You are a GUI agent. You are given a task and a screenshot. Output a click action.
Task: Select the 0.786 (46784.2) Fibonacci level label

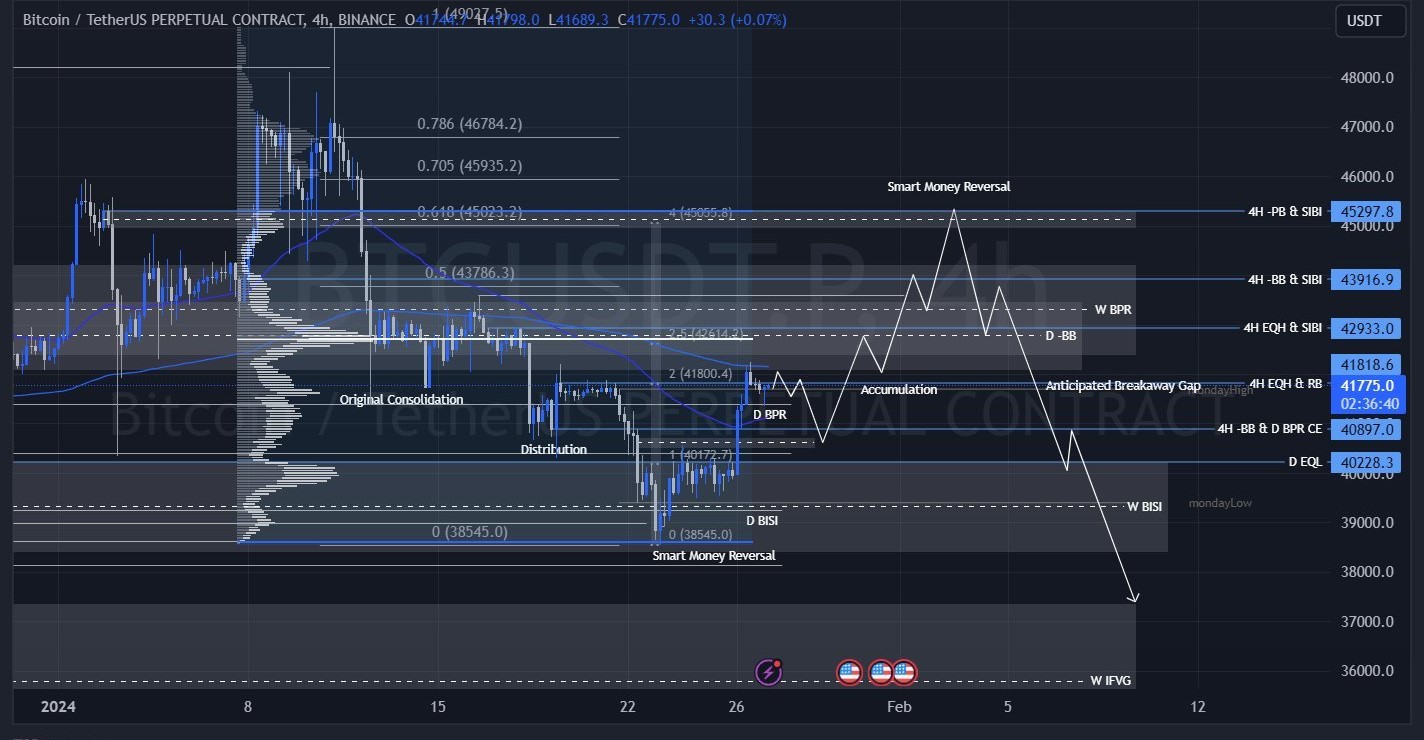click(x=469, y=125)
